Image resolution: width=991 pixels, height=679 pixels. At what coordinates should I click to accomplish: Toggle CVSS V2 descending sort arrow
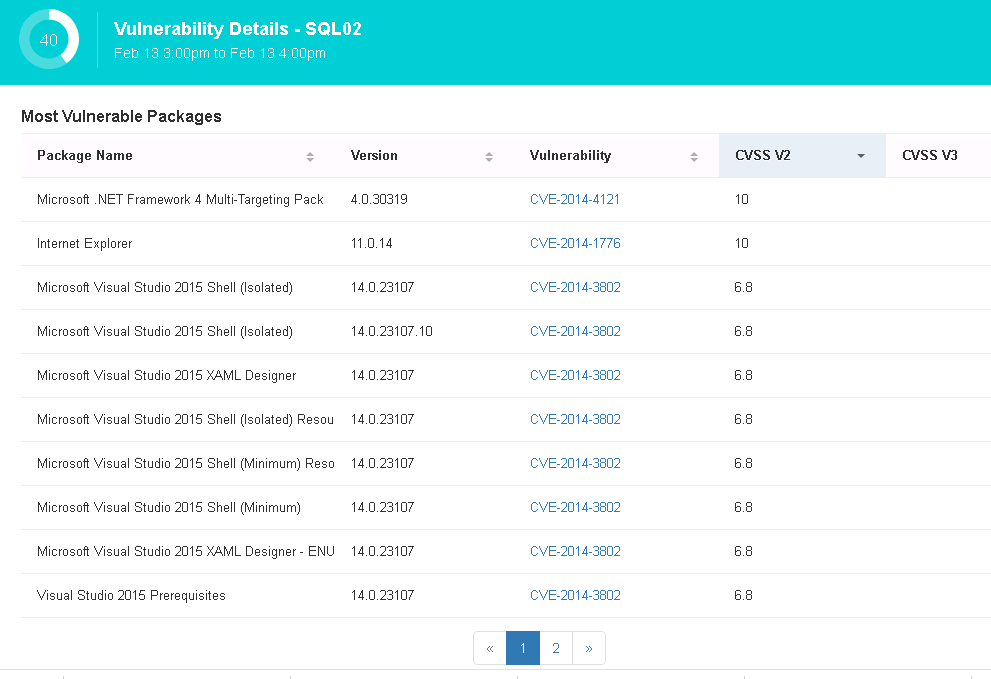pos(860,156)
